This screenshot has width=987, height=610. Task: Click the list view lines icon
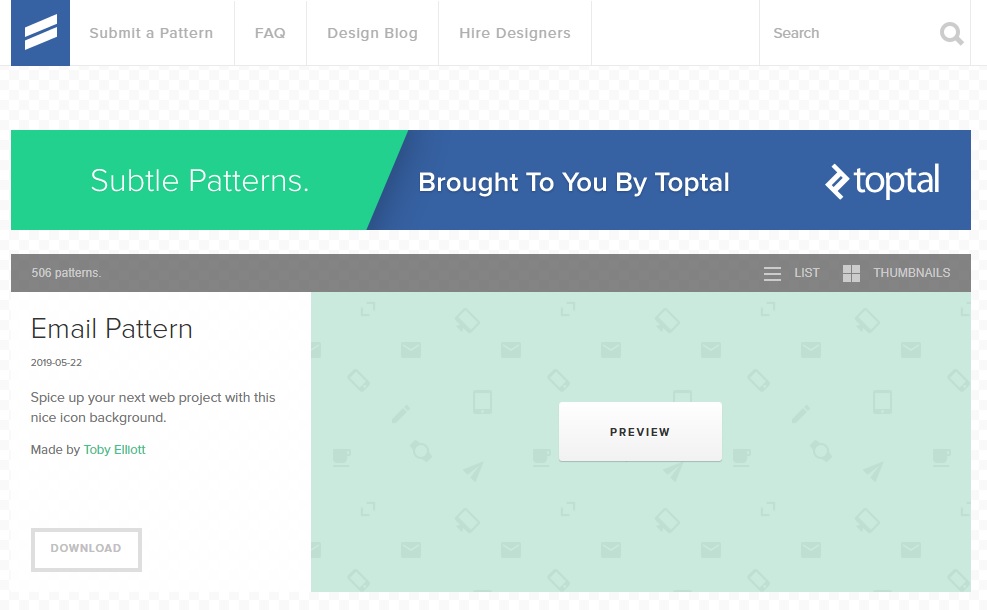point(772,273)
